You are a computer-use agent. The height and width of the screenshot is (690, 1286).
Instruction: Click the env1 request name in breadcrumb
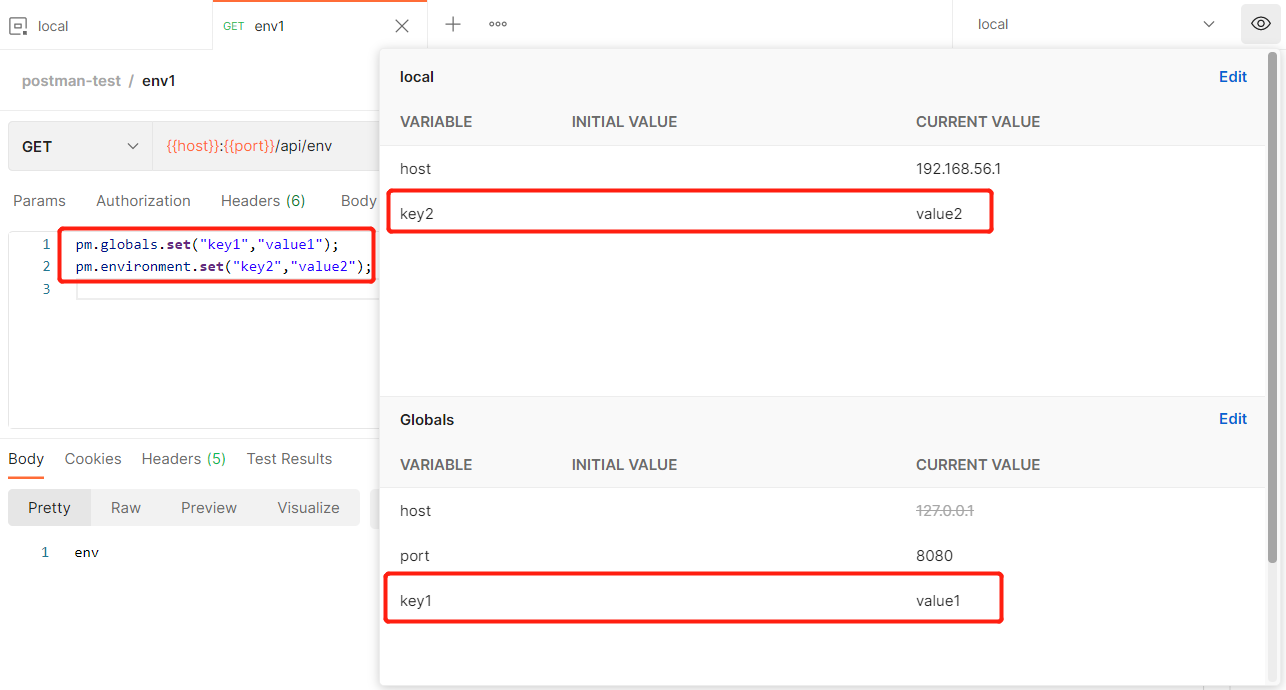159,81
